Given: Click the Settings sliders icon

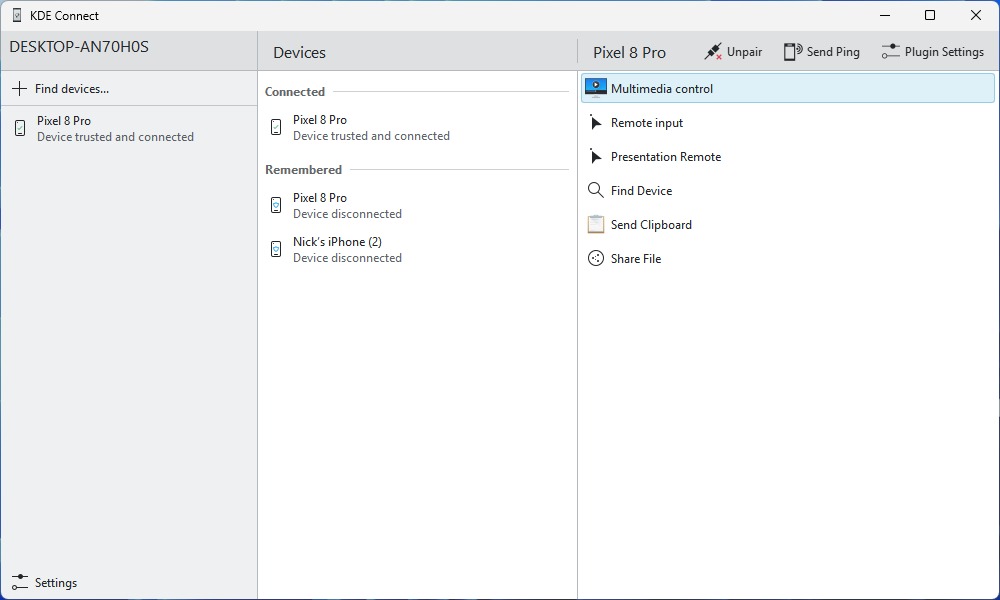Looking at the screenshot, I should click(19, 583).
